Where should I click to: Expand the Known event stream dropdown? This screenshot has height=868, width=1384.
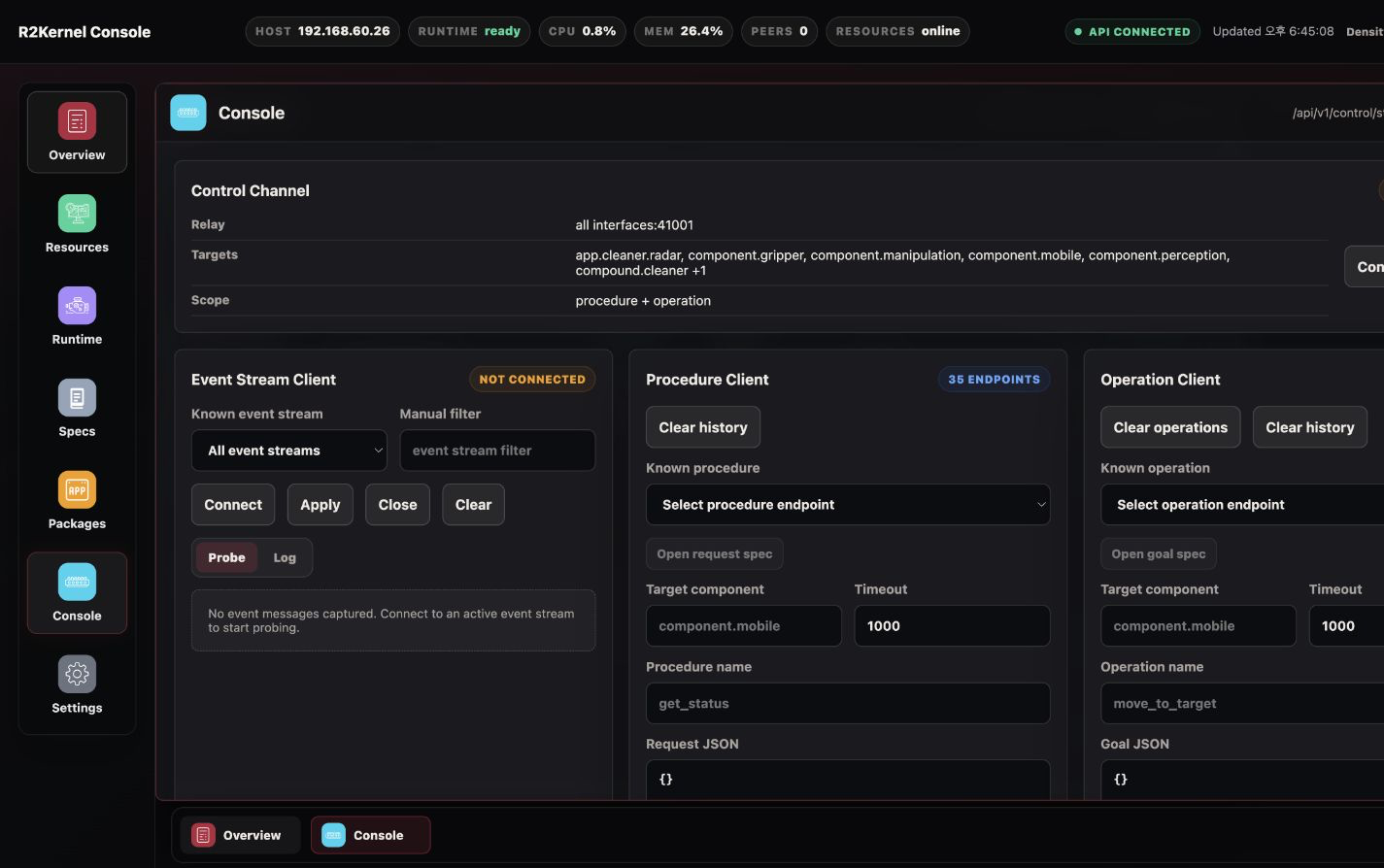click(x=289, y=451)
